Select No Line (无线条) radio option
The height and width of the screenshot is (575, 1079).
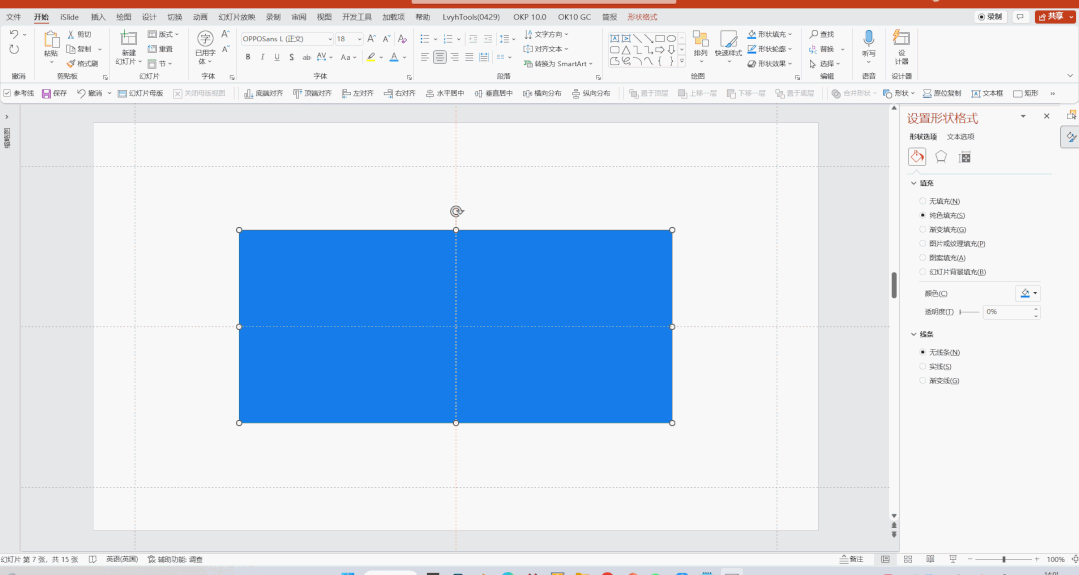[923, 352]
